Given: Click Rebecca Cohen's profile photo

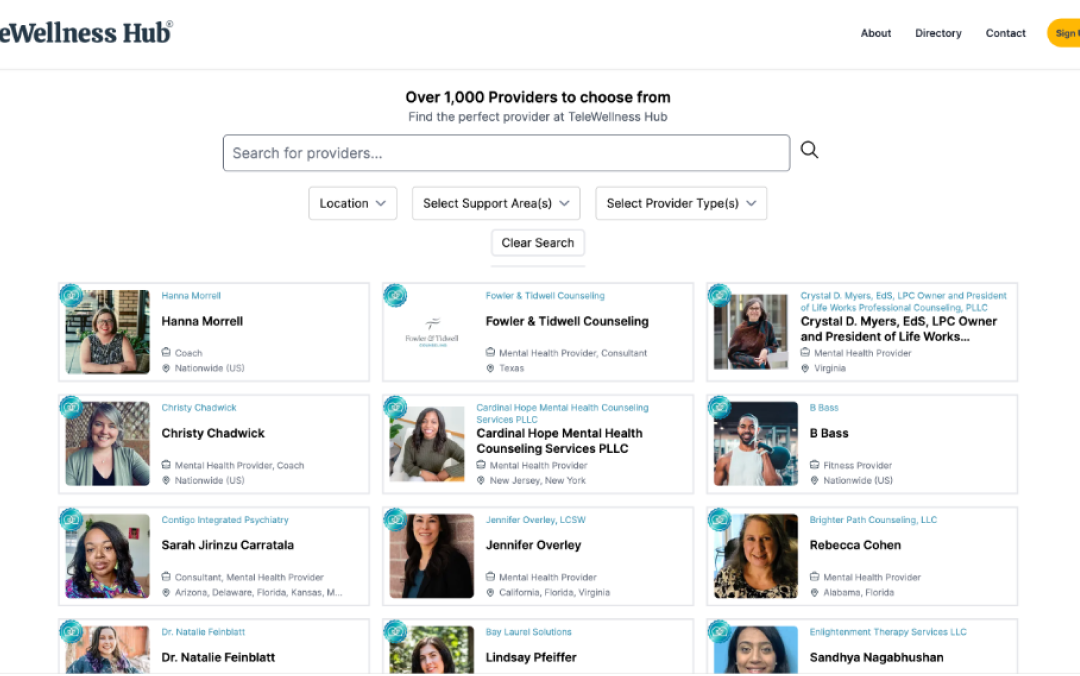Looking at the screenshot, I should [756, 556].
